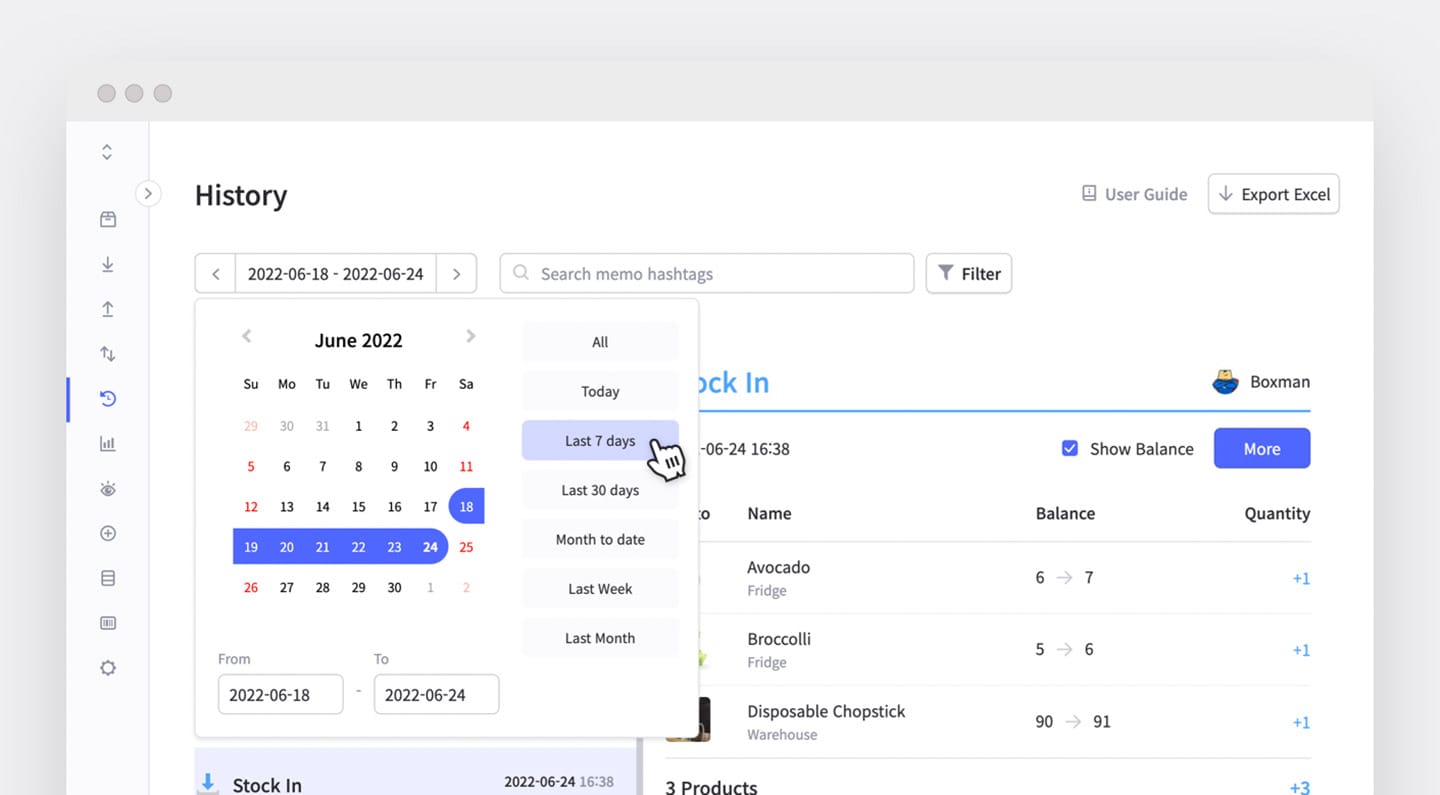
Task: Collapse the sidebar with the round chevron handle
Action: 148,193
